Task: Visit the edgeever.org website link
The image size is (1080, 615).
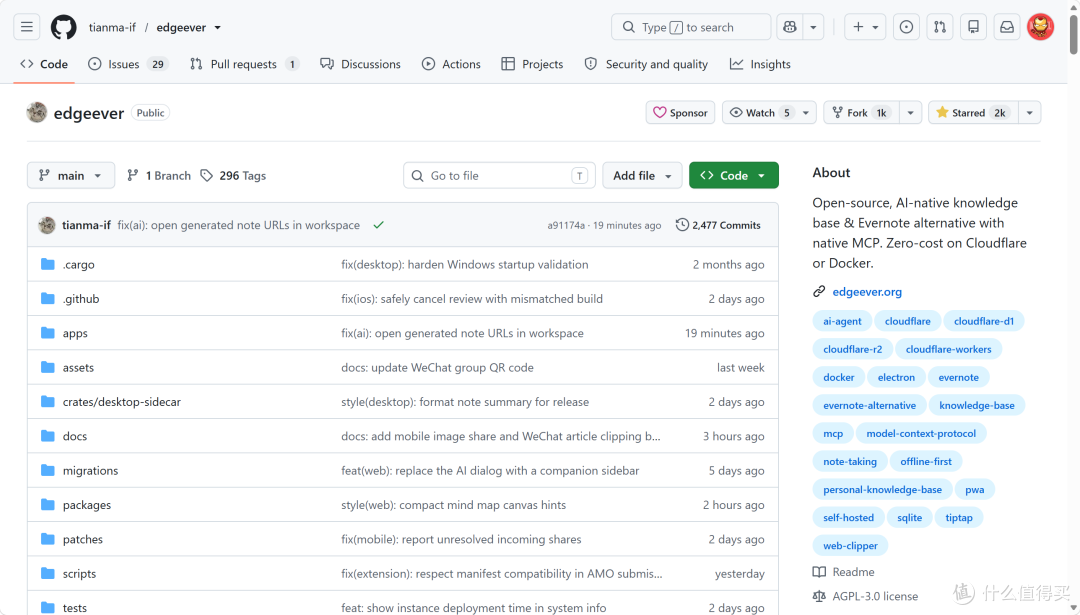Action: point(867,292)
